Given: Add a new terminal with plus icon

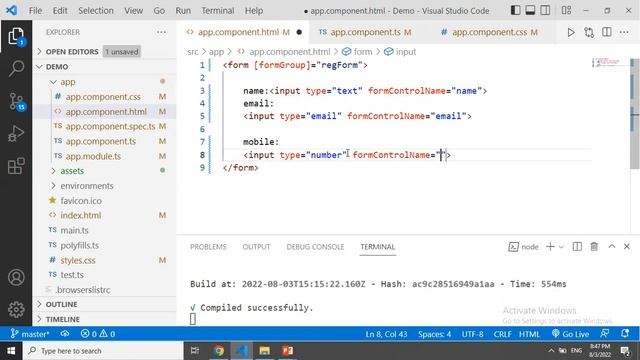Looking at the screenshot, I should click(x=550, y=247).
